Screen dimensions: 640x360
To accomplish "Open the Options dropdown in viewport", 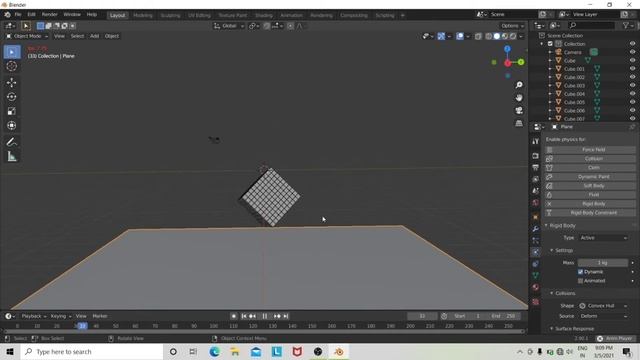I will point(512,26).
